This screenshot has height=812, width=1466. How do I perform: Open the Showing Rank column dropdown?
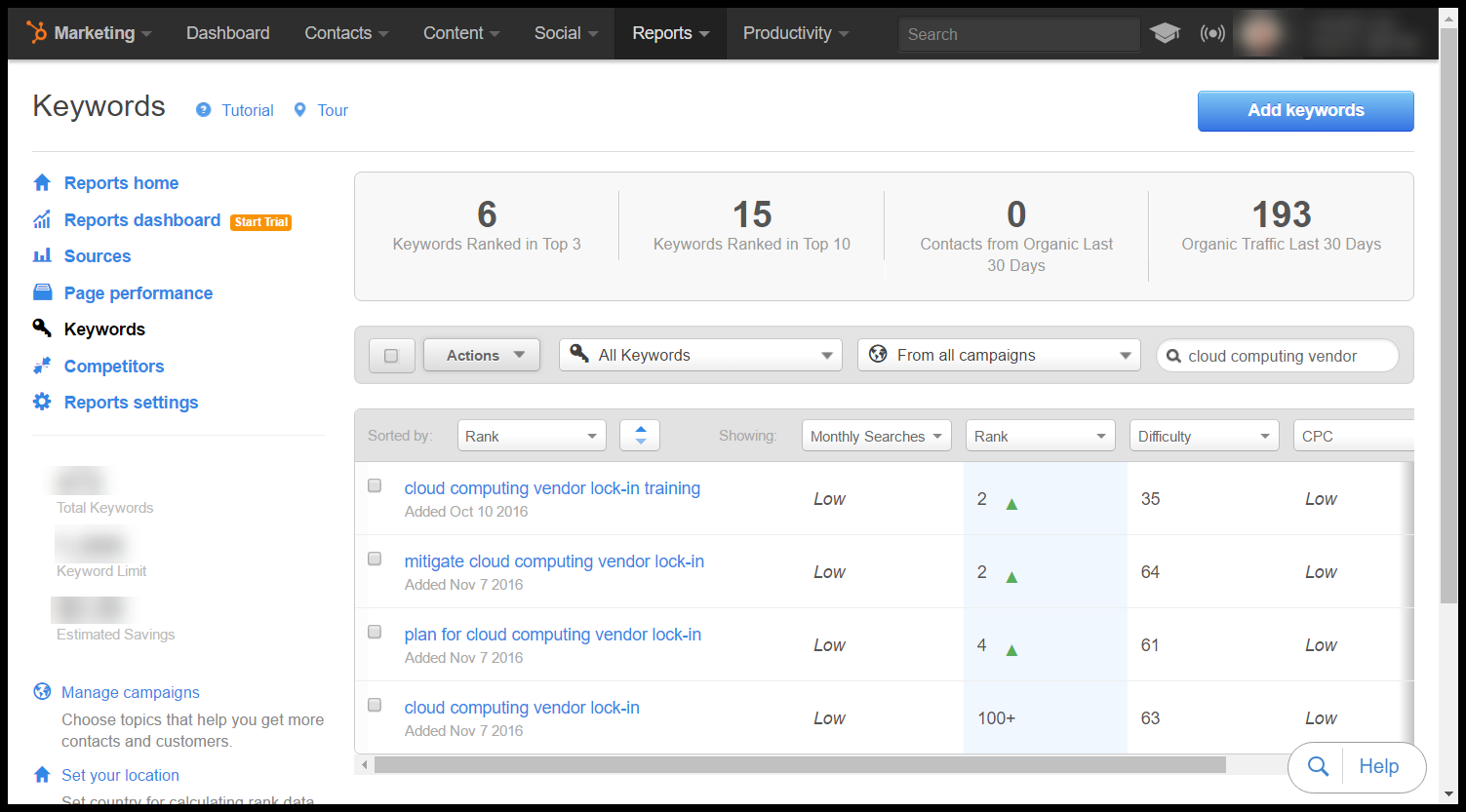[x=1040, y=436]
